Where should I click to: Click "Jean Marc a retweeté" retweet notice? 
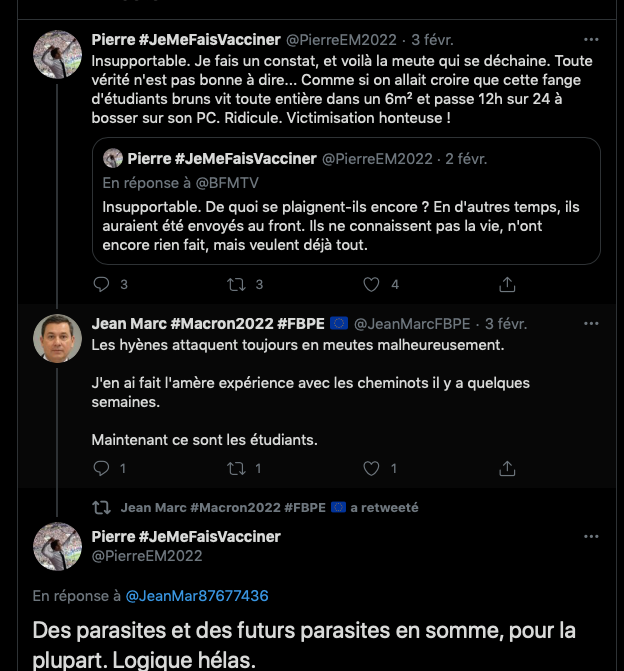coord(269,507)
